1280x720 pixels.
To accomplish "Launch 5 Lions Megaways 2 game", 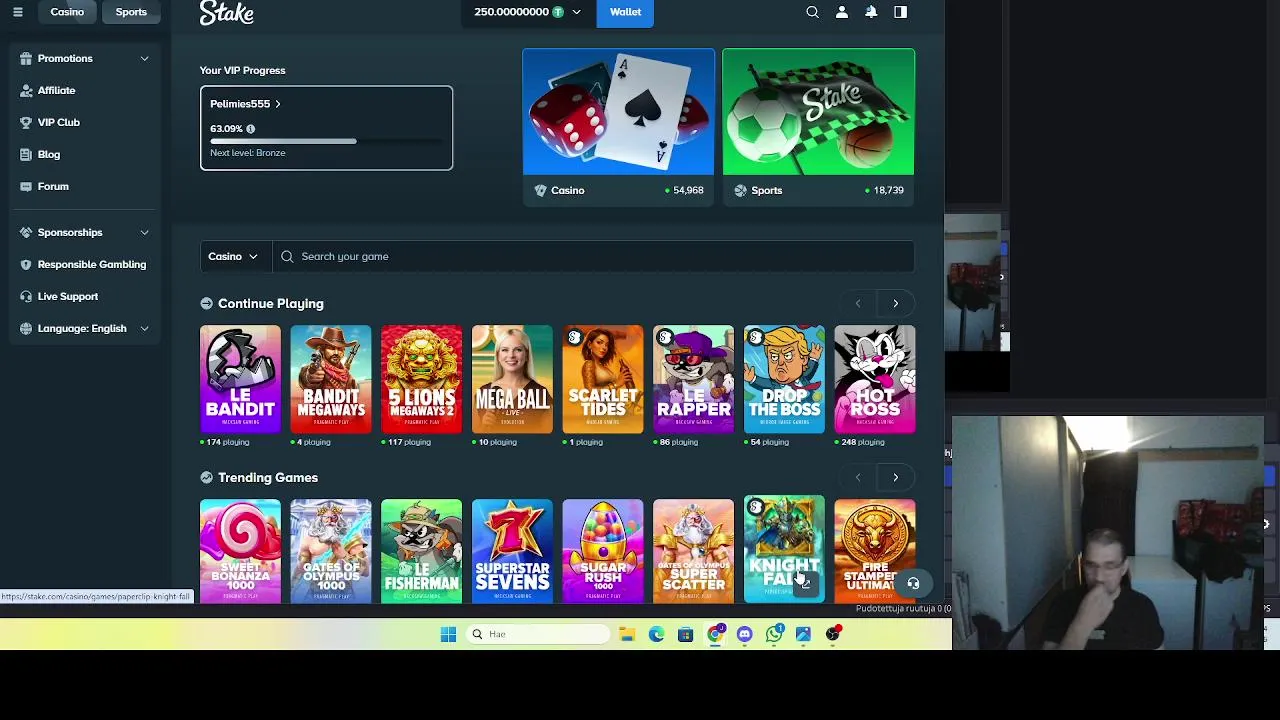I will point(421,379).
